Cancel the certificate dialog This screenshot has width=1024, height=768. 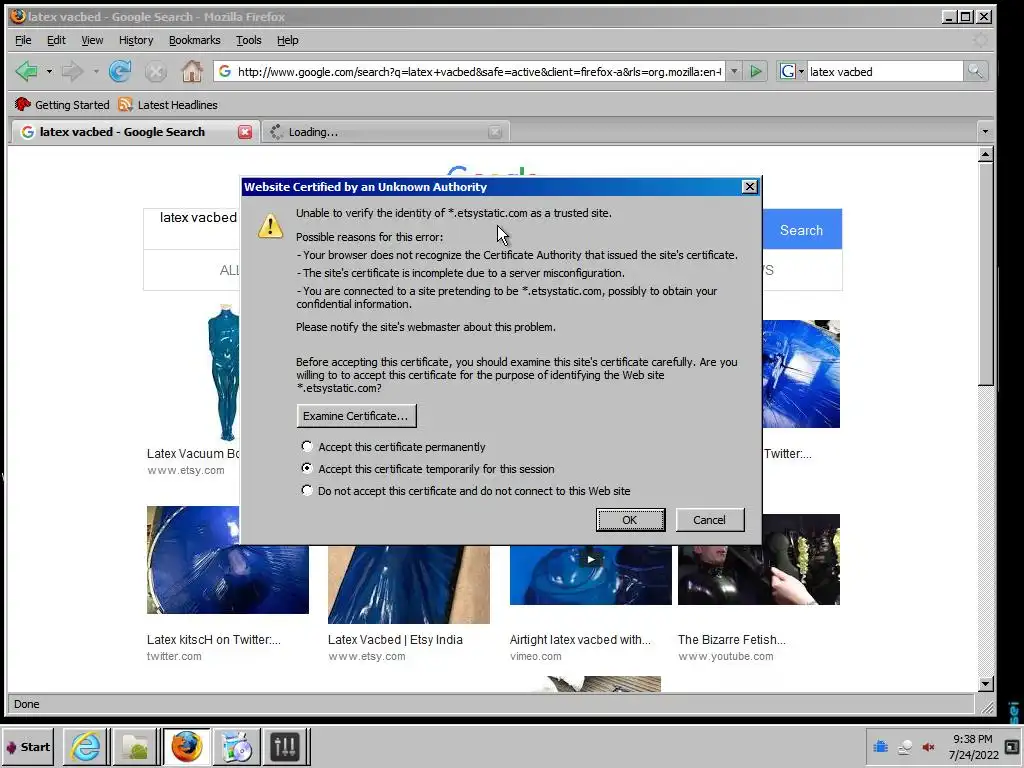point(710,520)
